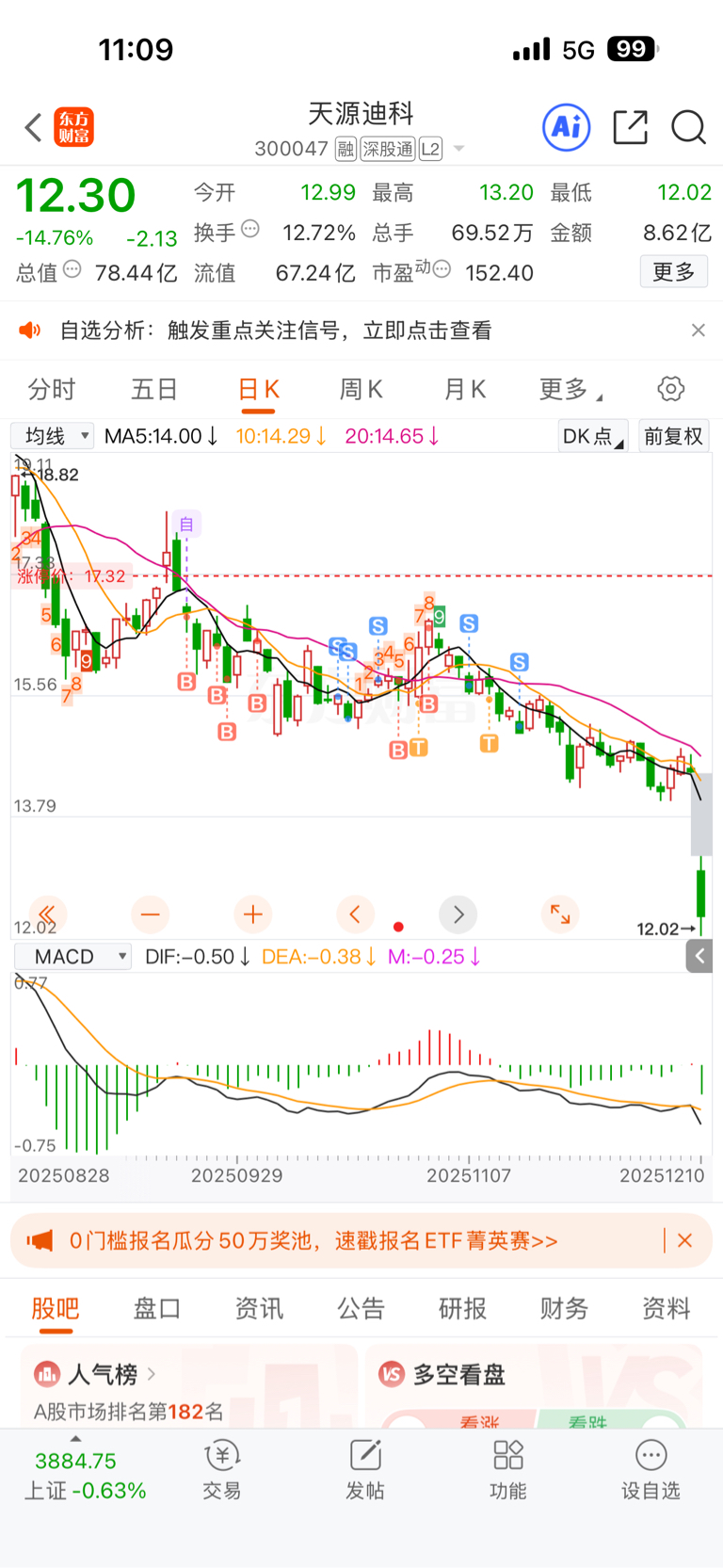
Task: Open the 均线 indicator dropdown
Action: tap(53, 436)
